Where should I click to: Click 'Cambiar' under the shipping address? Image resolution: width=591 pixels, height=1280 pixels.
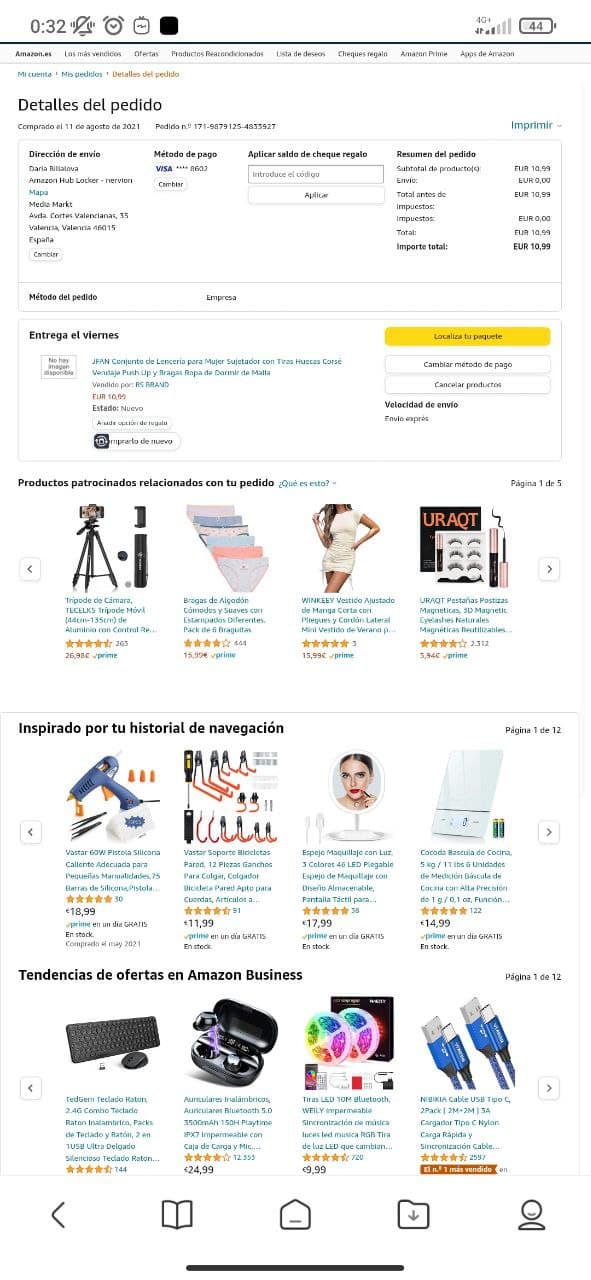(46, 255)
